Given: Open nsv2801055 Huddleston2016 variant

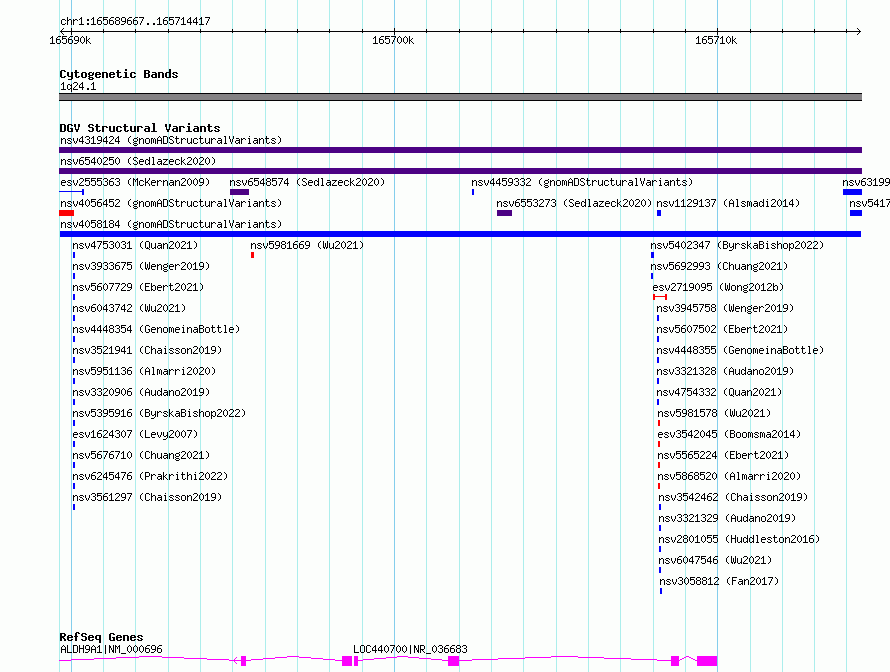Looking at the screenshot, I should coord(739,539).
